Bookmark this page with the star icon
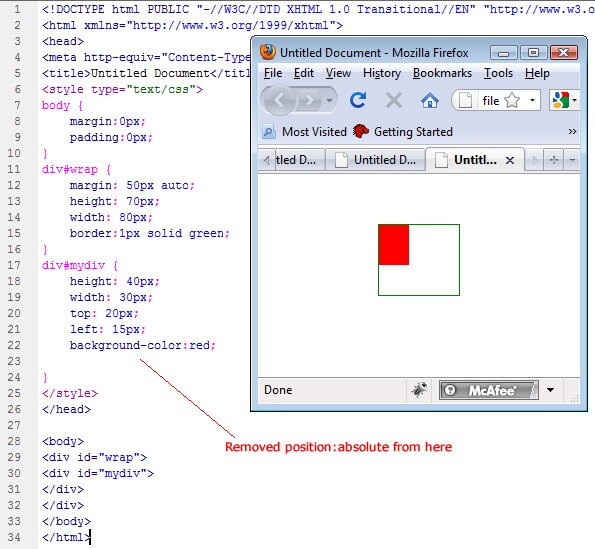Screen dimensions: 595x549 coord(512,101)
